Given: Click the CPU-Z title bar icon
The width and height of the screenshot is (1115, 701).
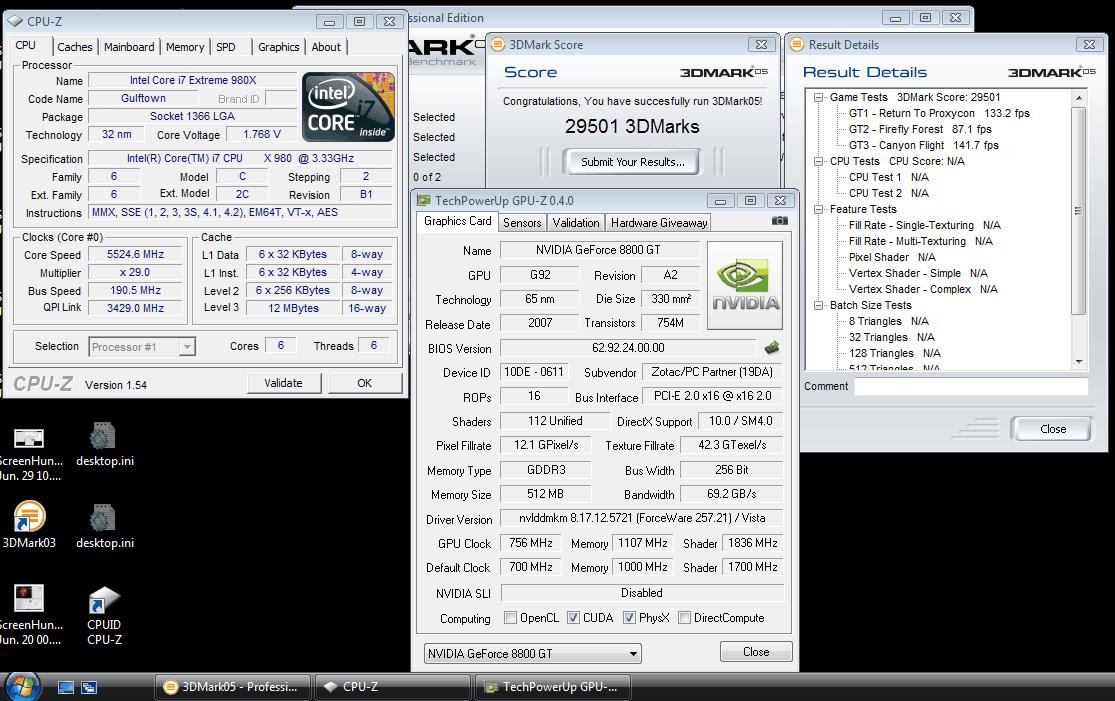Looking at the screenshot, I should [15, 21].
